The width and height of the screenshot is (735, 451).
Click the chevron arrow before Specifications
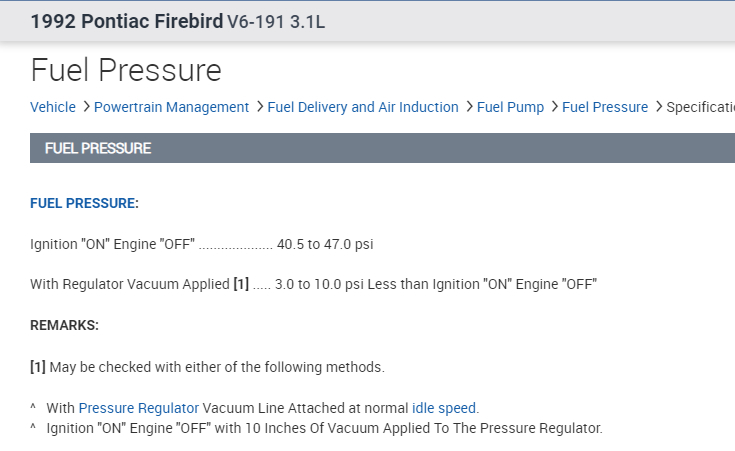tap(658, 107)
